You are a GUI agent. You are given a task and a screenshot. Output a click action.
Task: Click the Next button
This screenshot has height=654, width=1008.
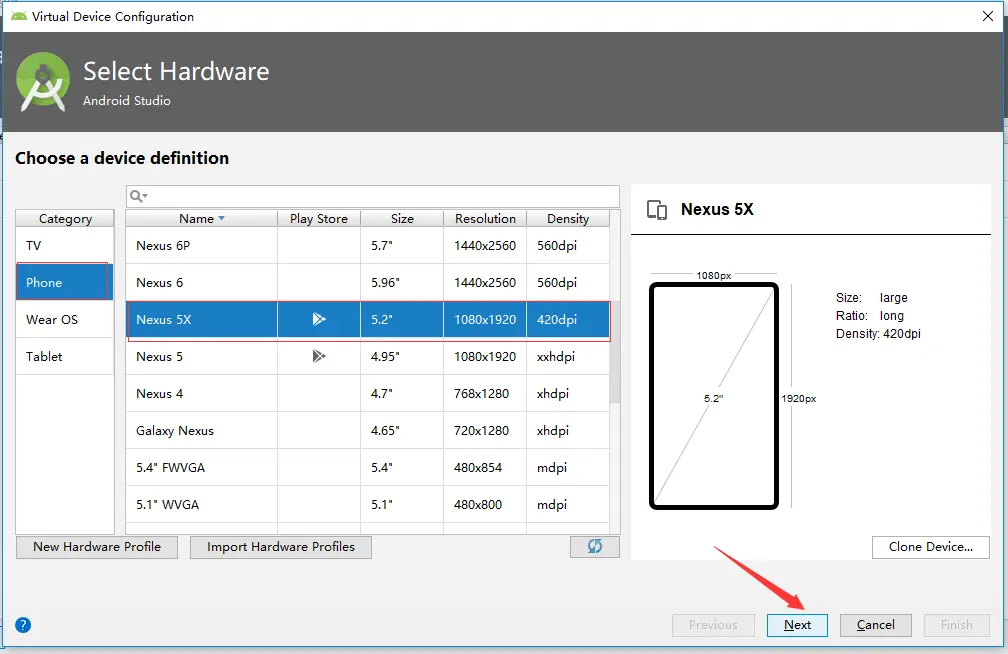tap(797, 625)
